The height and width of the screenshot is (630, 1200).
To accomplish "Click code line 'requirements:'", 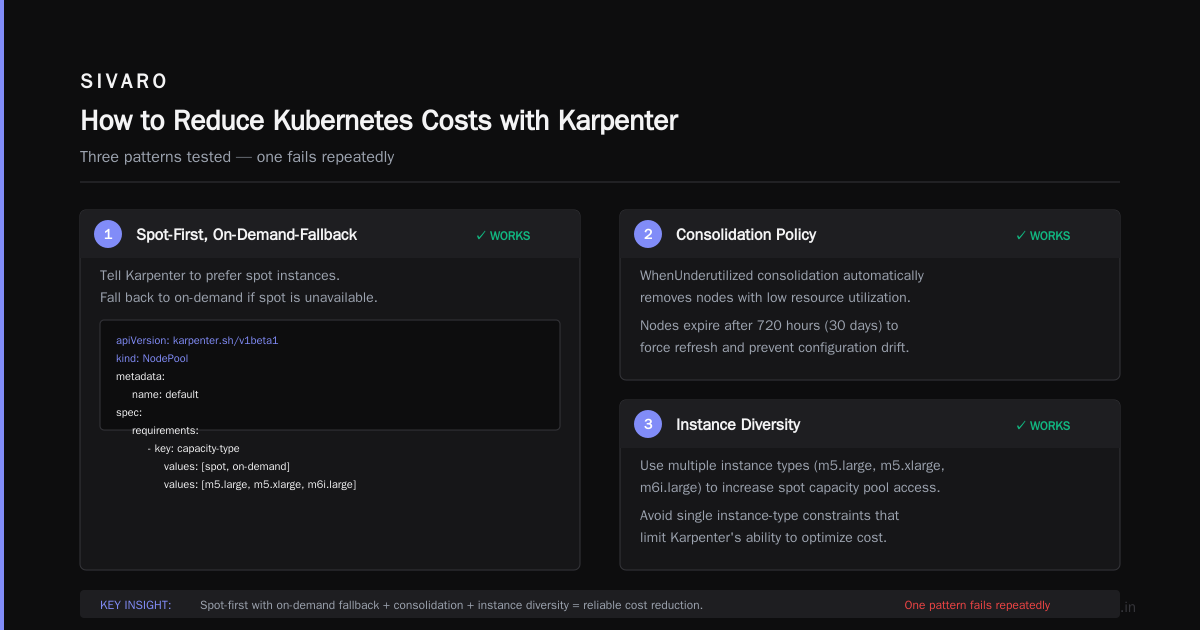I will [x=165, y=430].
